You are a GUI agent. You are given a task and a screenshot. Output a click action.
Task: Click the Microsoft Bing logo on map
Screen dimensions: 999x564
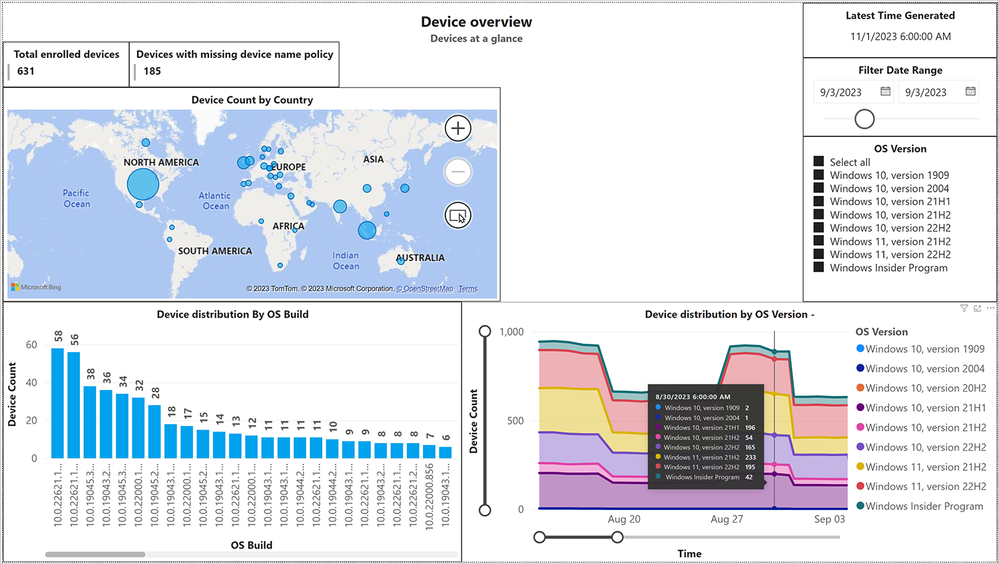(36, 287)
